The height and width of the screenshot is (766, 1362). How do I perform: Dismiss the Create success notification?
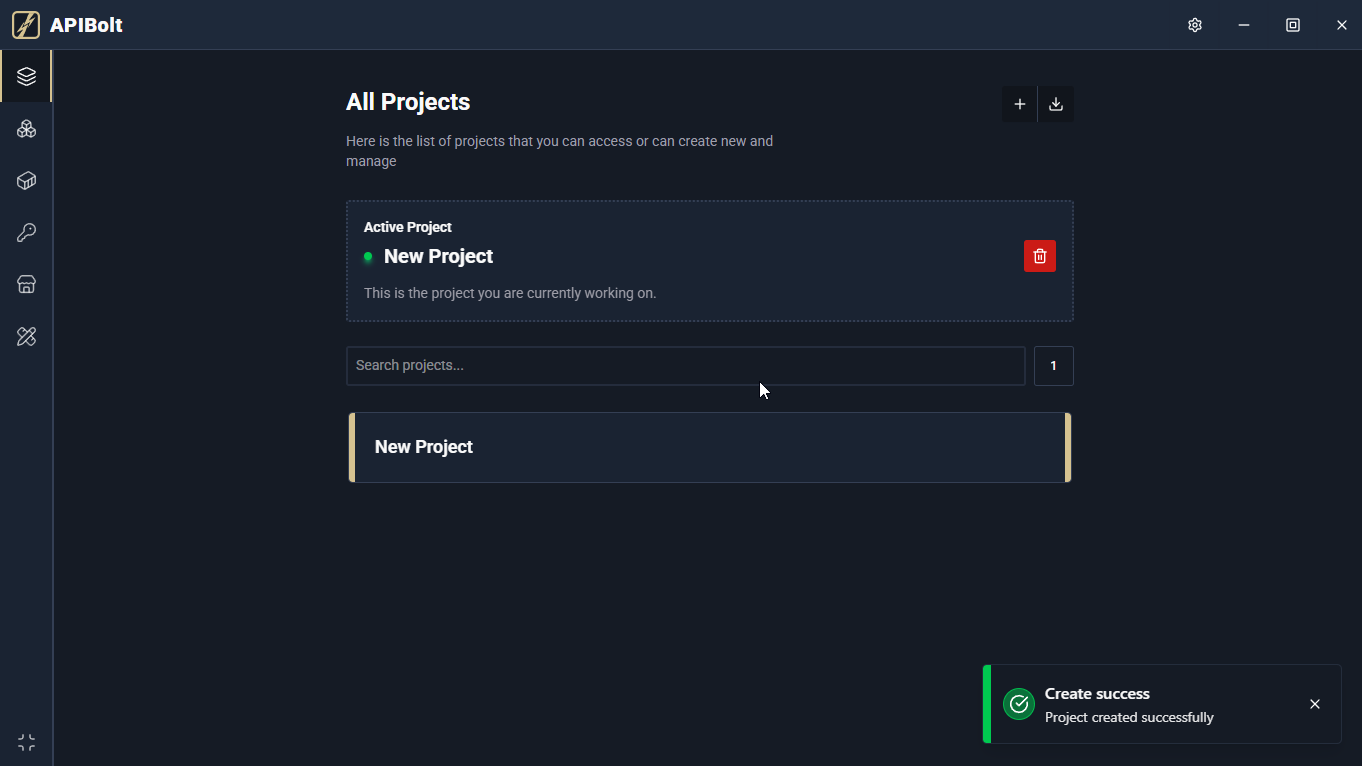point(1315,704)
